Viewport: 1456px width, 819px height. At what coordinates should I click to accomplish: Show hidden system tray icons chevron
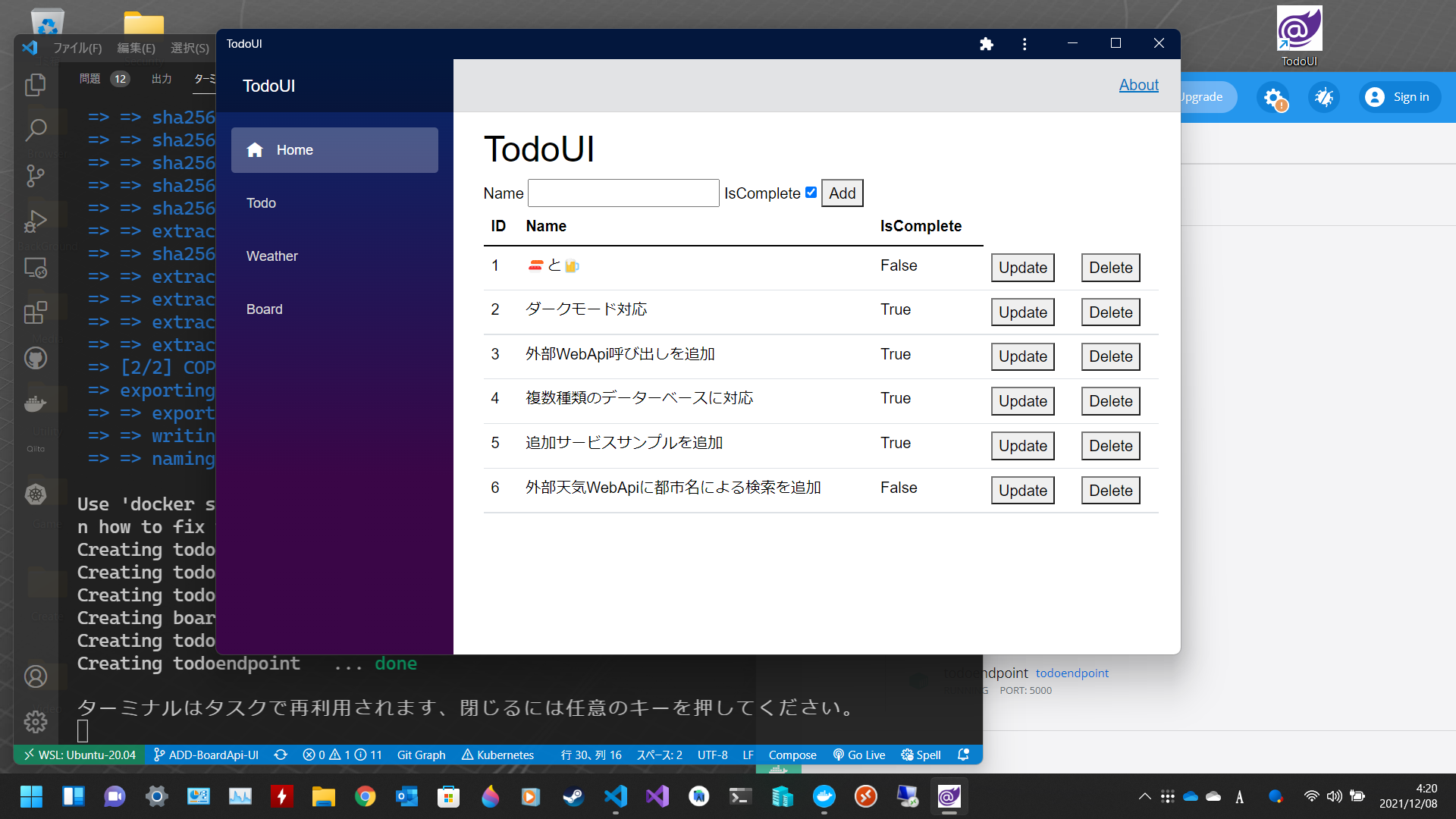tap(1144, 796)
